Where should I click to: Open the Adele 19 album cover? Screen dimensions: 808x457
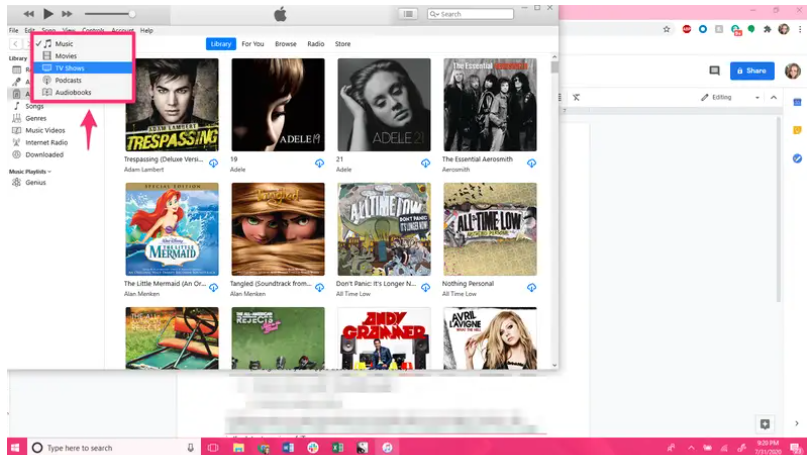coord(278,105)
